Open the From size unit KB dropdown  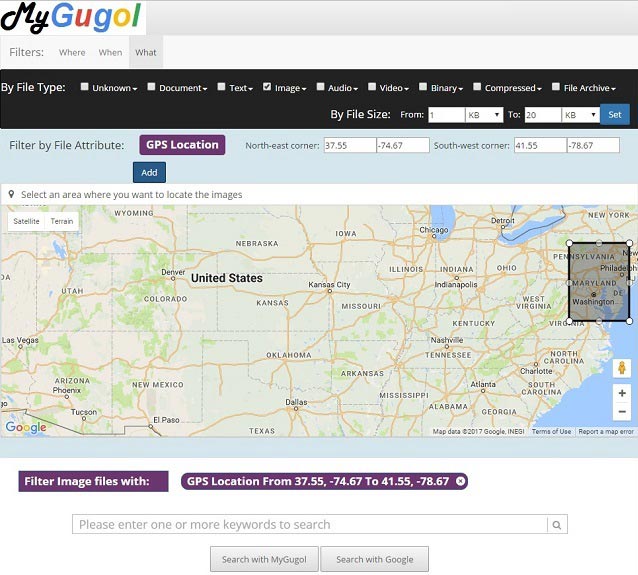(x=484, y=115)
